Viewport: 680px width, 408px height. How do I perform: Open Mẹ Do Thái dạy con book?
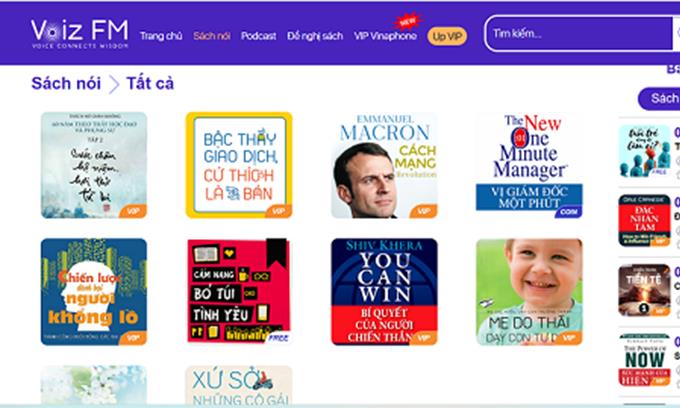[529, 292]
